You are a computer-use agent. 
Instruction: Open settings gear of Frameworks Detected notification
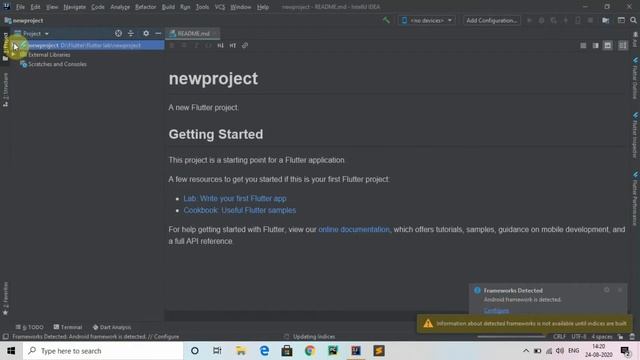[x=607, y=290]
